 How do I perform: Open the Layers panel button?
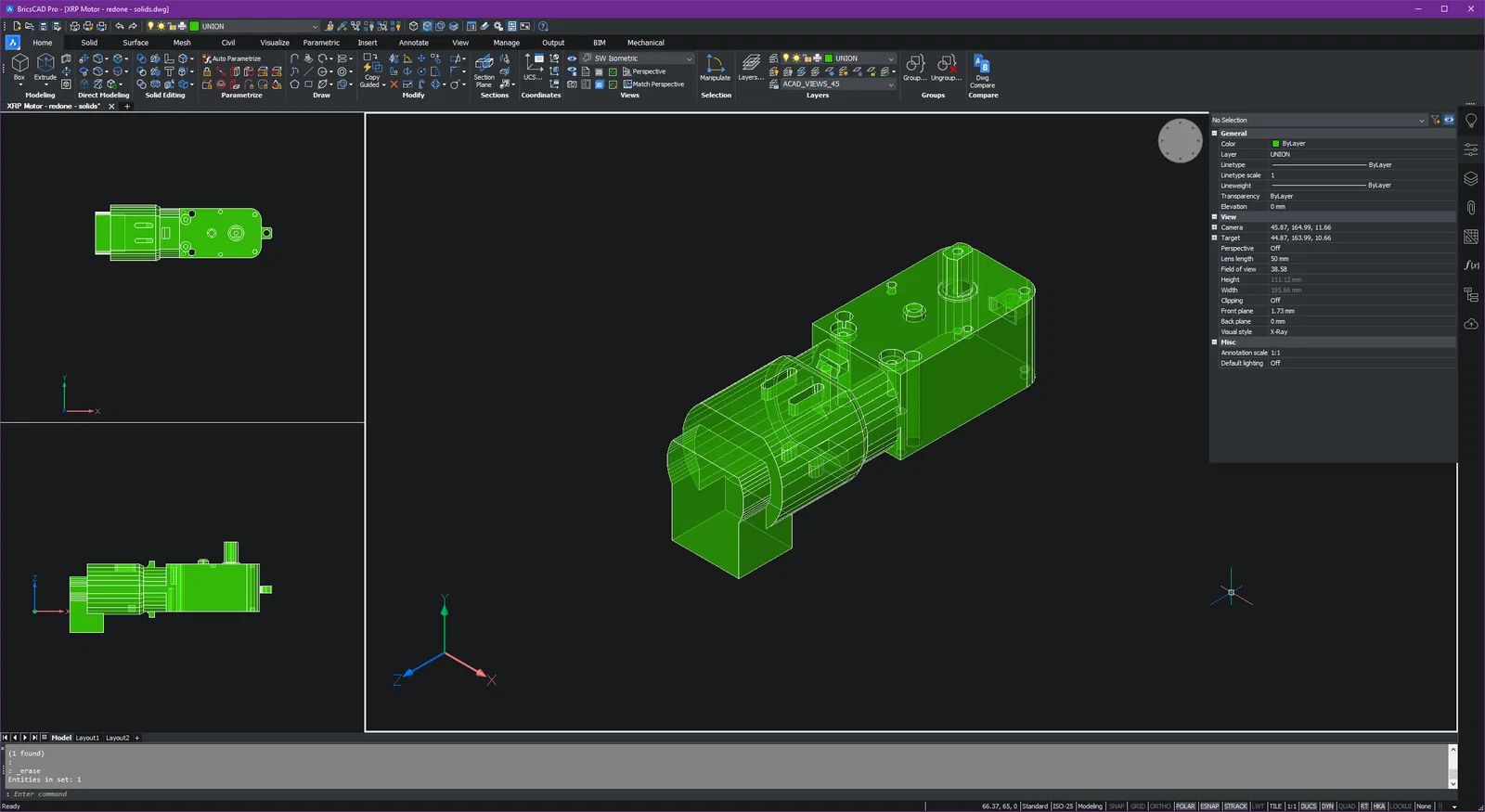tap(751, 67)
